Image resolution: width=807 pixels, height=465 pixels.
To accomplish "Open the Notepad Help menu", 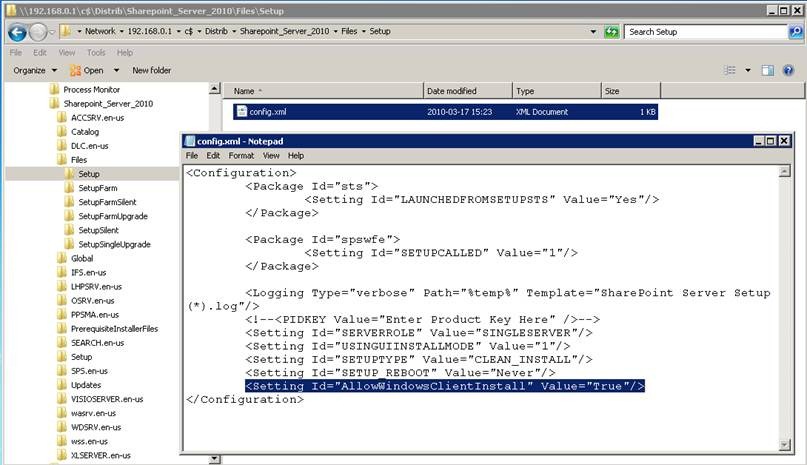I will pos(296,156).
